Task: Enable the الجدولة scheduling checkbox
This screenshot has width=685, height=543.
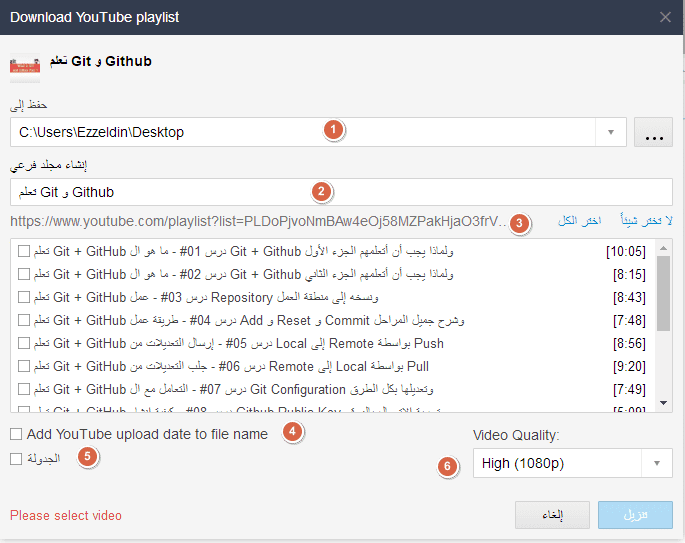Action: 16,459
